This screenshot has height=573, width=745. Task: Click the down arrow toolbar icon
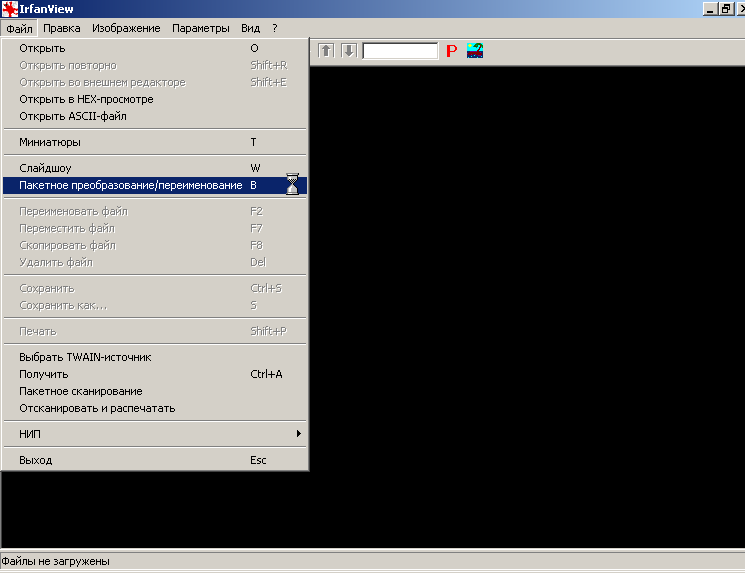(349, 50)
